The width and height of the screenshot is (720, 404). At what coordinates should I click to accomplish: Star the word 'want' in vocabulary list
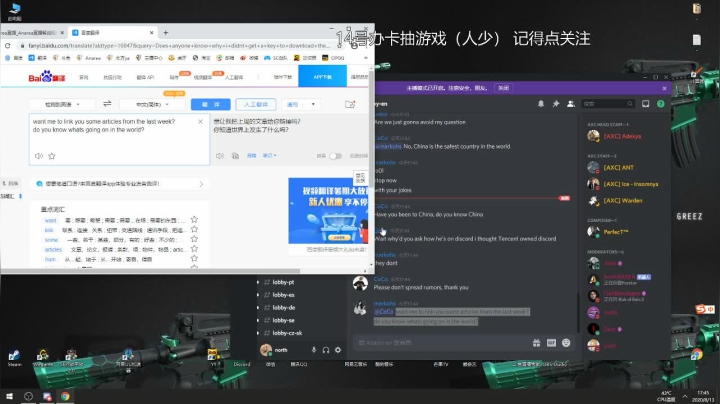(x=194, y=219)
